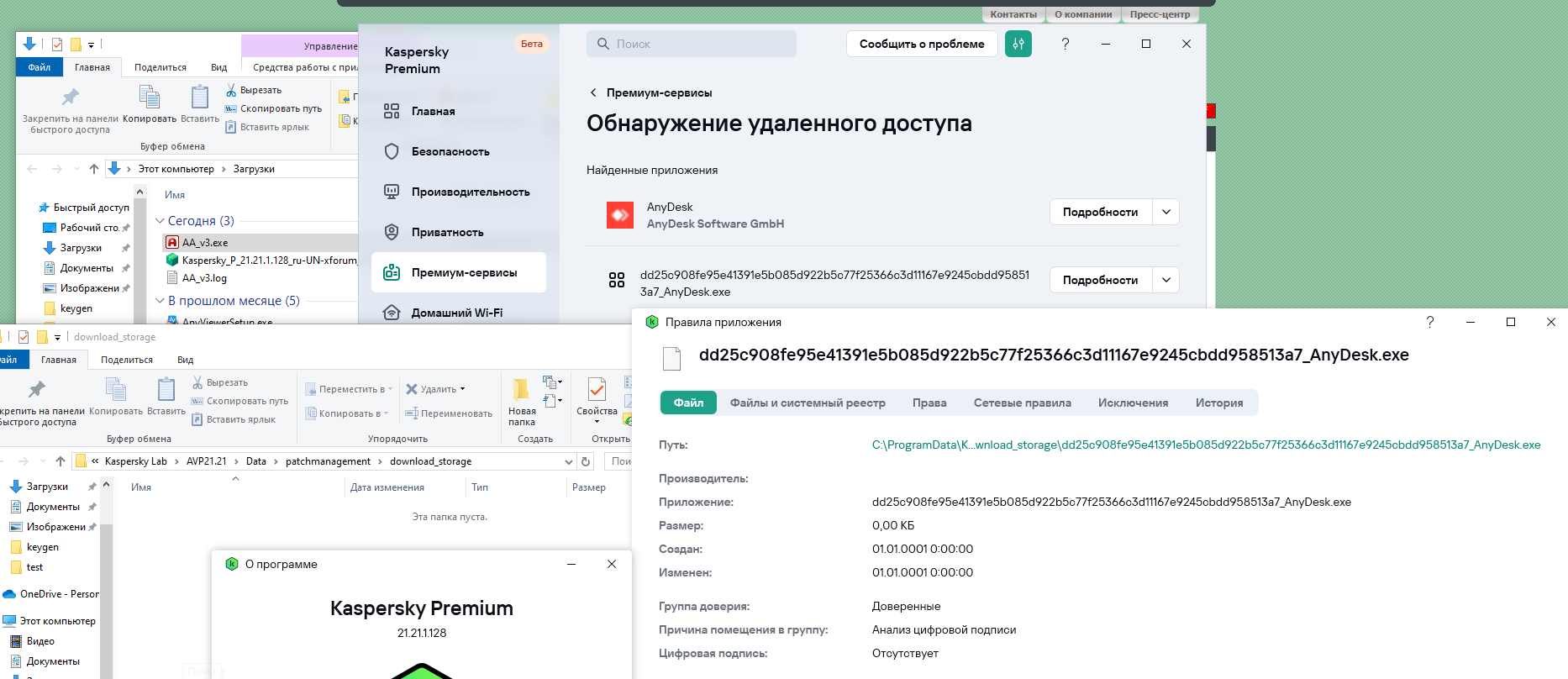Screen dimensions: 1568x679
Task: Open the Исключения tab
Action: (1133, 403)
